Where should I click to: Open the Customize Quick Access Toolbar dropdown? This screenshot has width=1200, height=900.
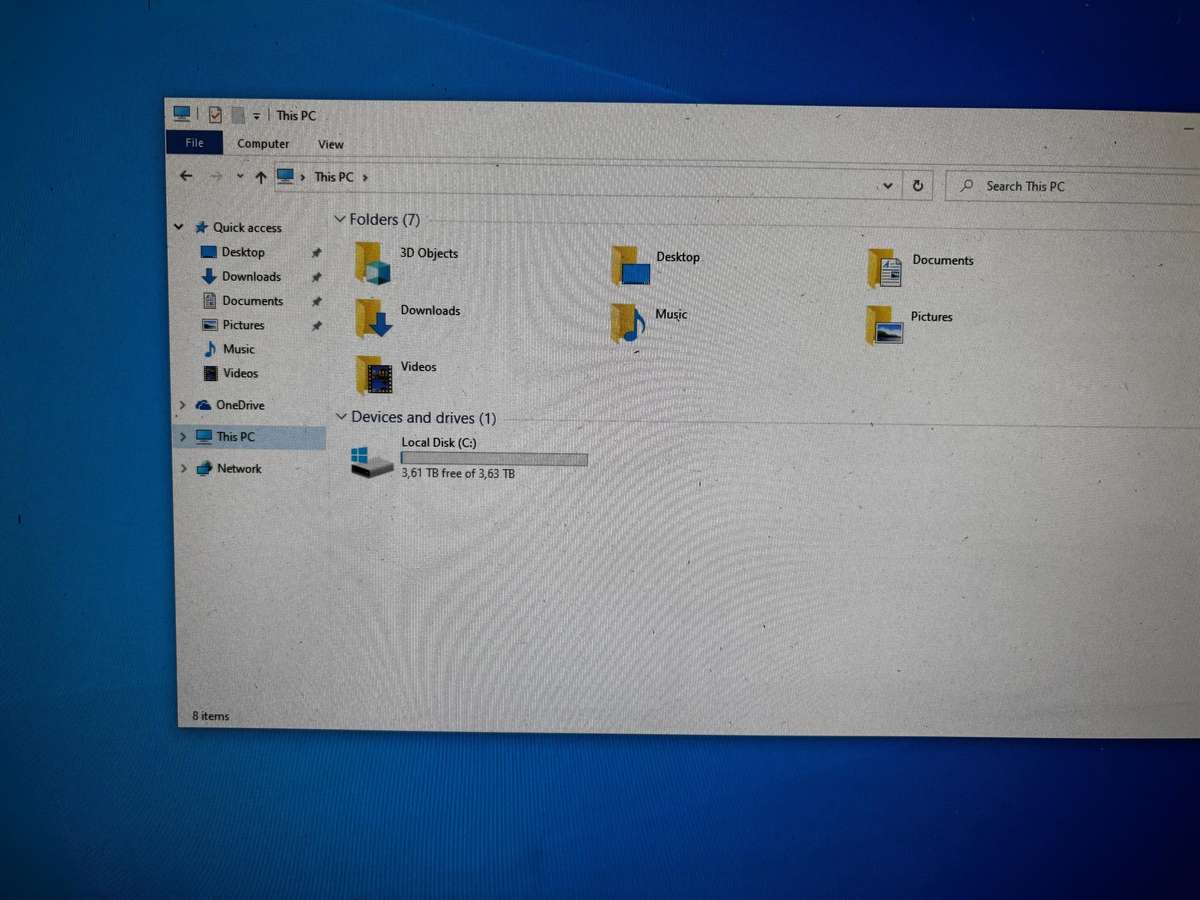(257, 114)
